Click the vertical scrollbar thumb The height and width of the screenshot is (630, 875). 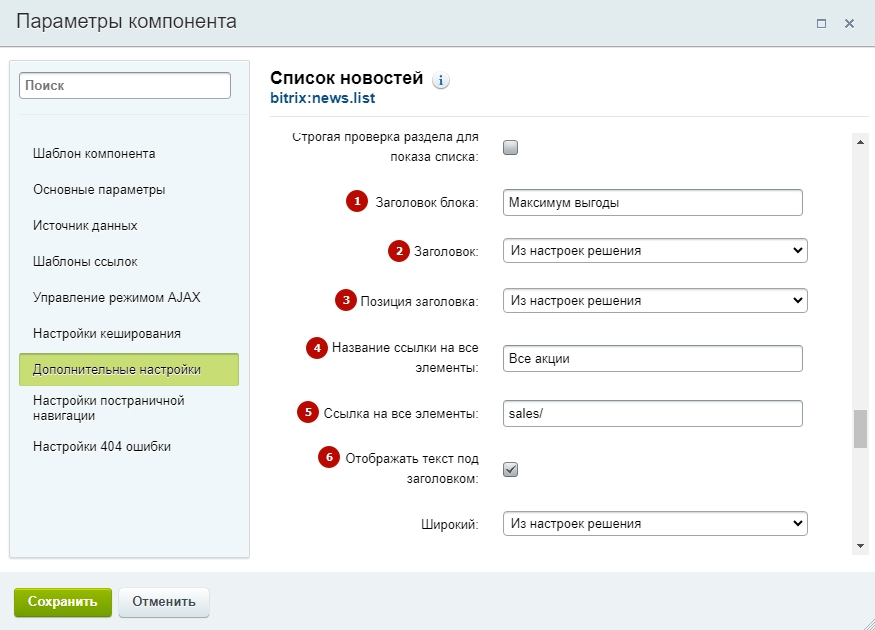click(x=860, y=428)
